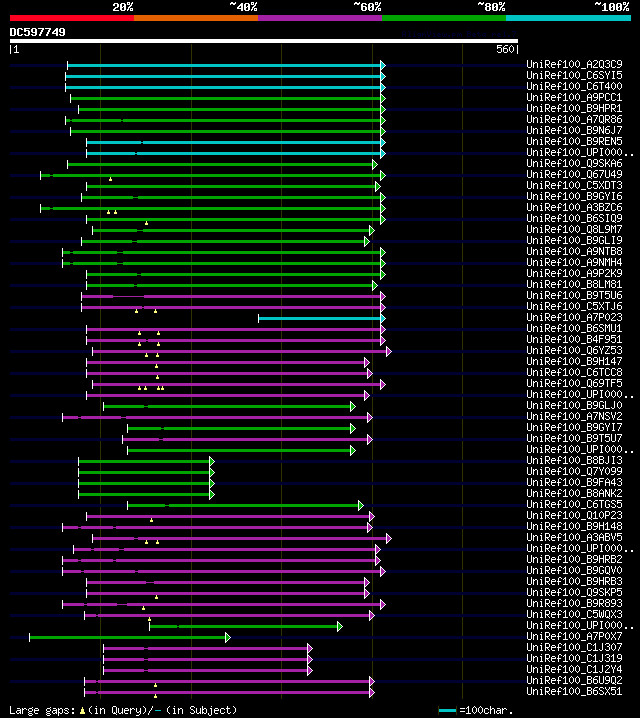Select hit UniRef100_B9N6J7
640x718 pixels.
(x=574, y=130)
